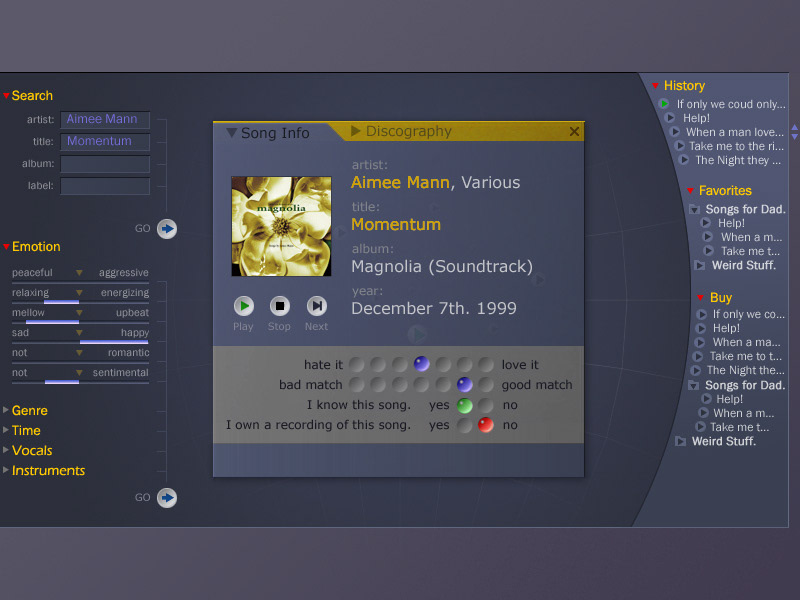
Task: Select the dot closest to 'good match'
Action: pyautogui.click(x=486, y=384)
